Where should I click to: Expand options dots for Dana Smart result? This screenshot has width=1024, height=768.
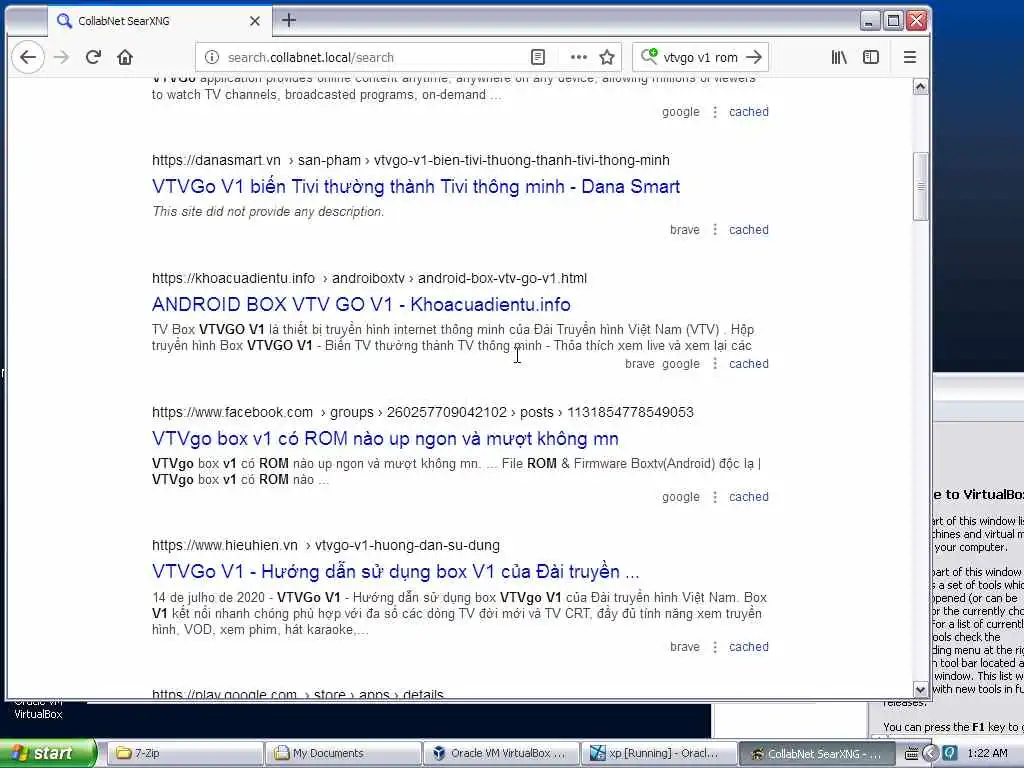(715, 230)
